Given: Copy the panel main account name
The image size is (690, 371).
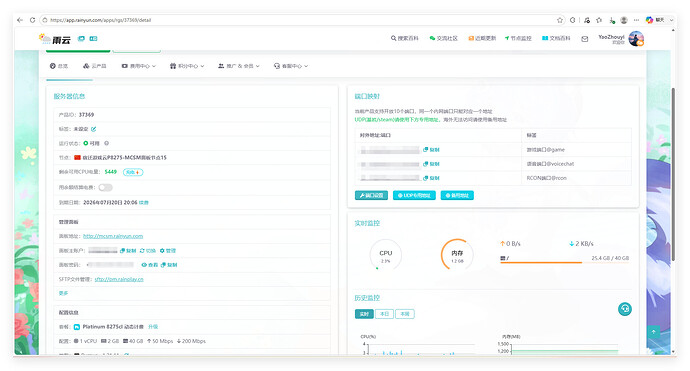Looking at the screenshot, I should [128, 250].
